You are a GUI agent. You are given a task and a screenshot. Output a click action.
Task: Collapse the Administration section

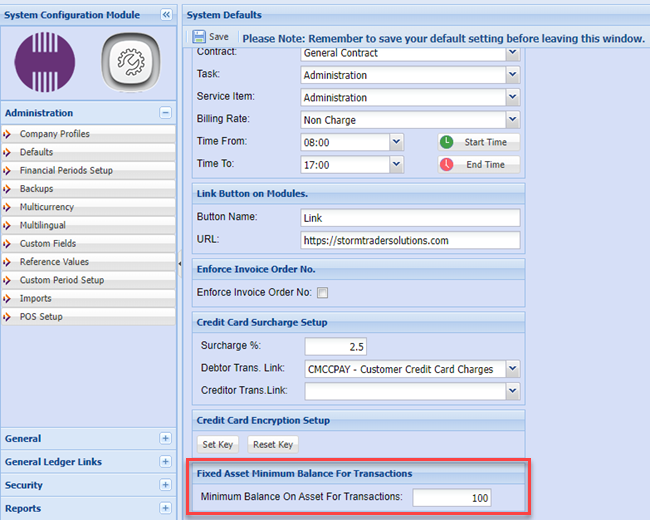[x=165, y=113]
